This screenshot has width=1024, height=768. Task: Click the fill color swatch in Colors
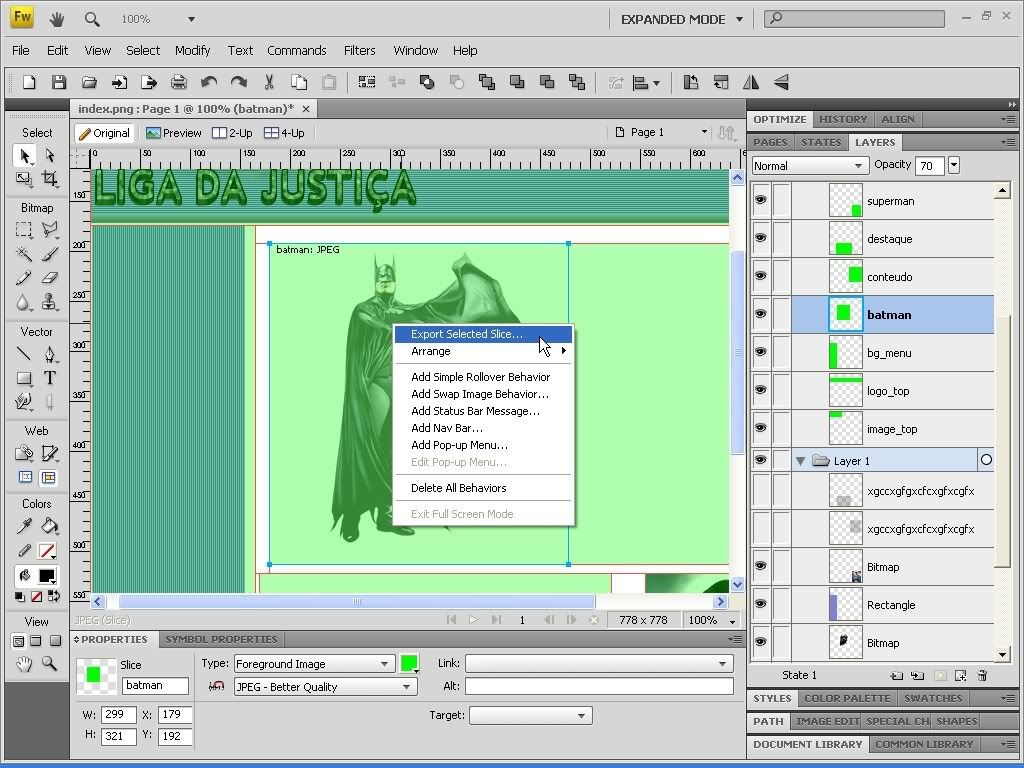tap(47, 575)
